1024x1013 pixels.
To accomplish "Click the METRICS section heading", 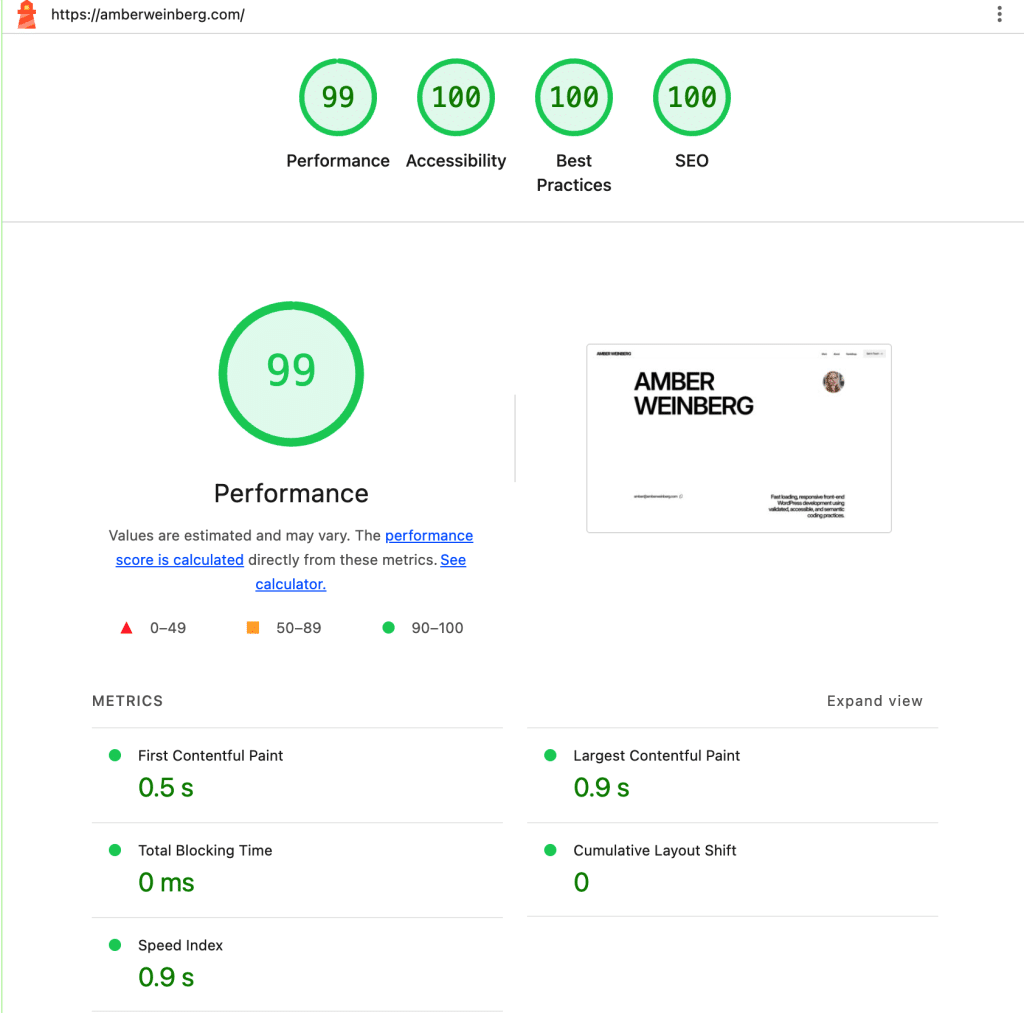I will pos(127,701).
